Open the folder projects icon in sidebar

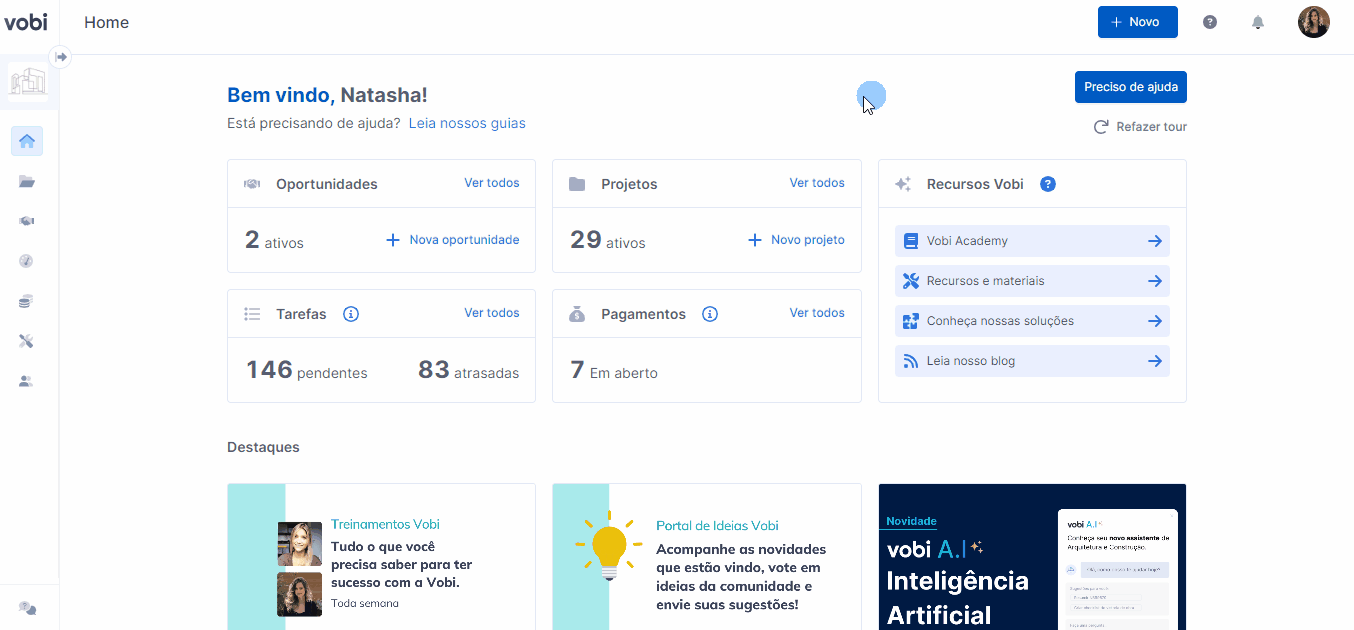click(x=27, y=182)
